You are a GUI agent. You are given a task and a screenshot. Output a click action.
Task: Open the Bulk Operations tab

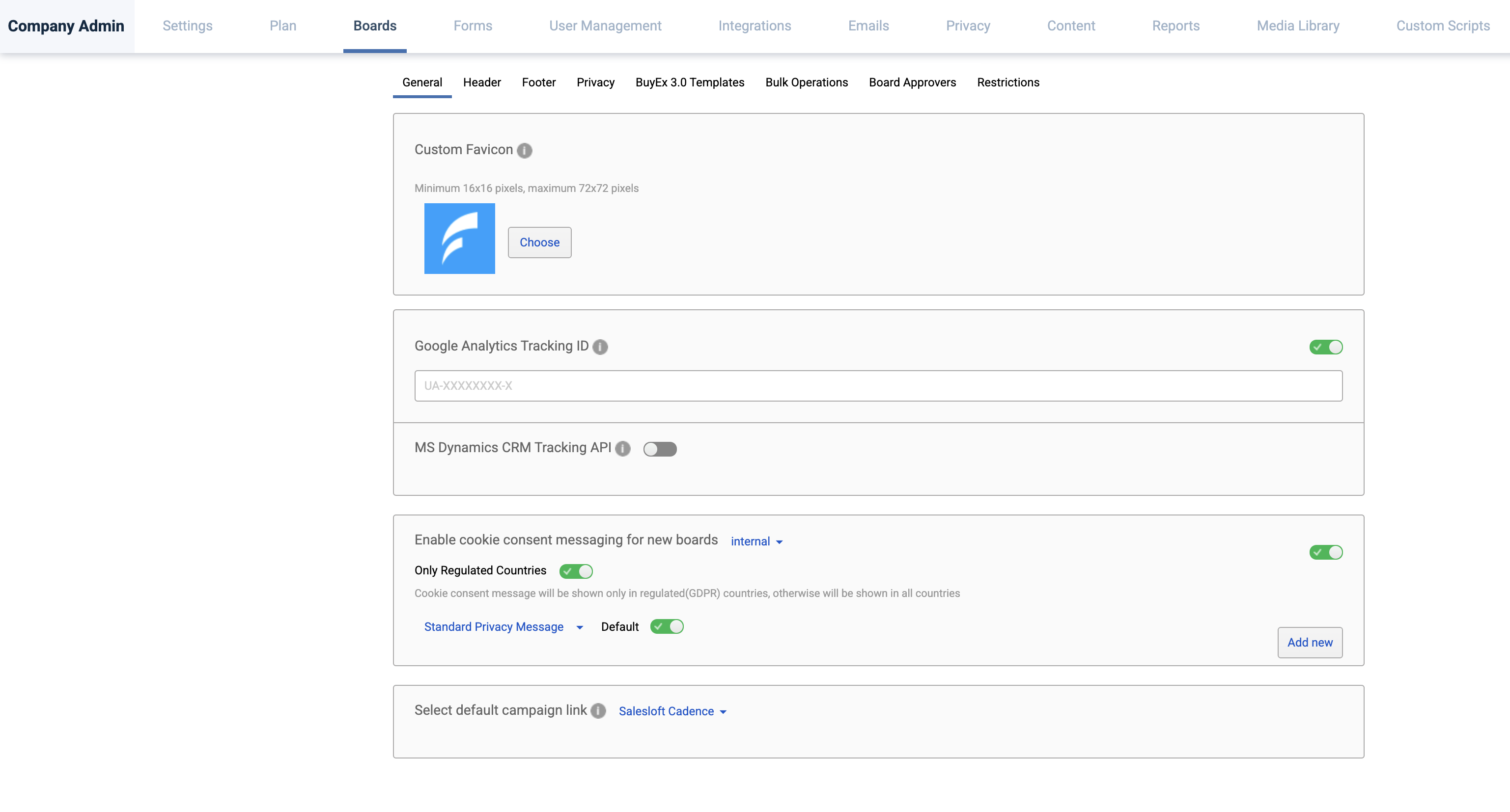coord(806,82)
